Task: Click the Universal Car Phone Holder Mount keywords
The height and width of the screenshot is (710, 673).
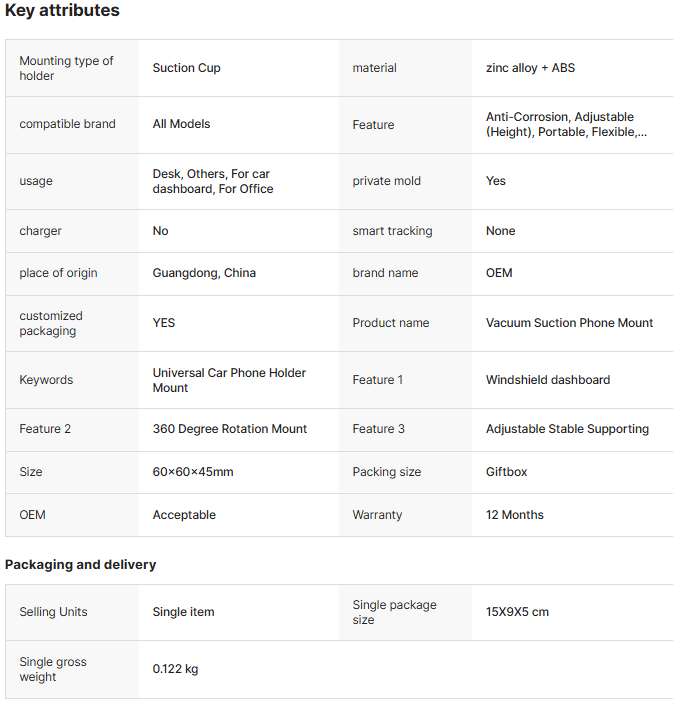Action: pyautogui.click(x=229, y=380)
